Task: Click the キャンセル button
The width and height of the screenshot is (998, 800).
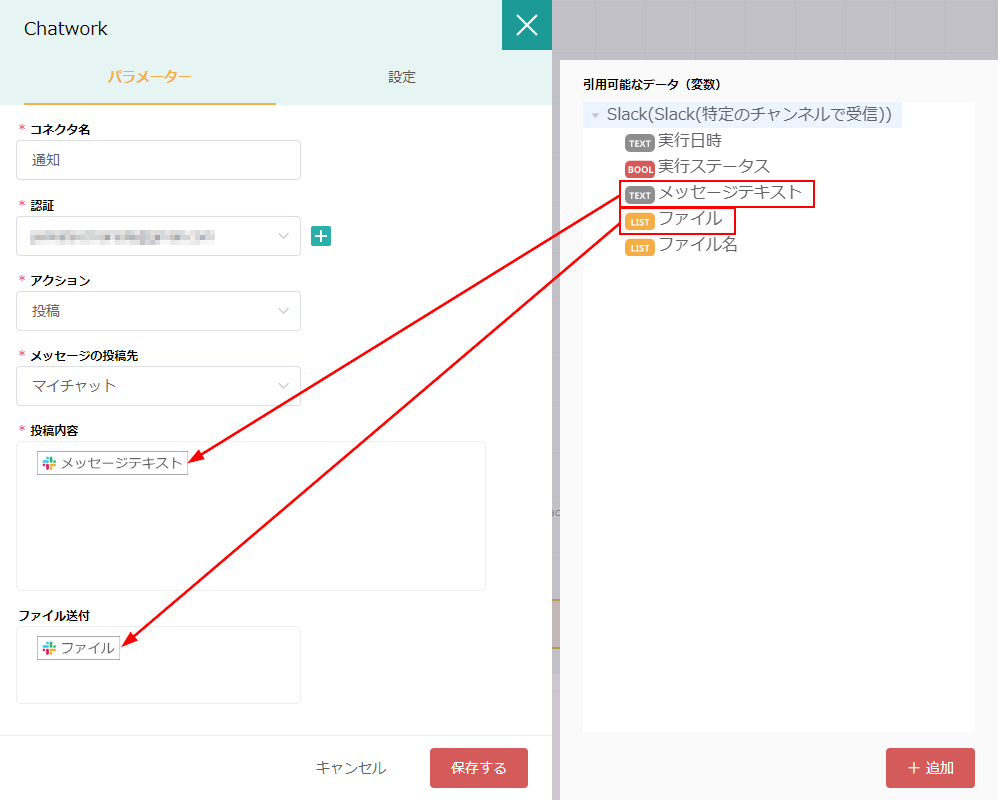Action: point(351,768)
